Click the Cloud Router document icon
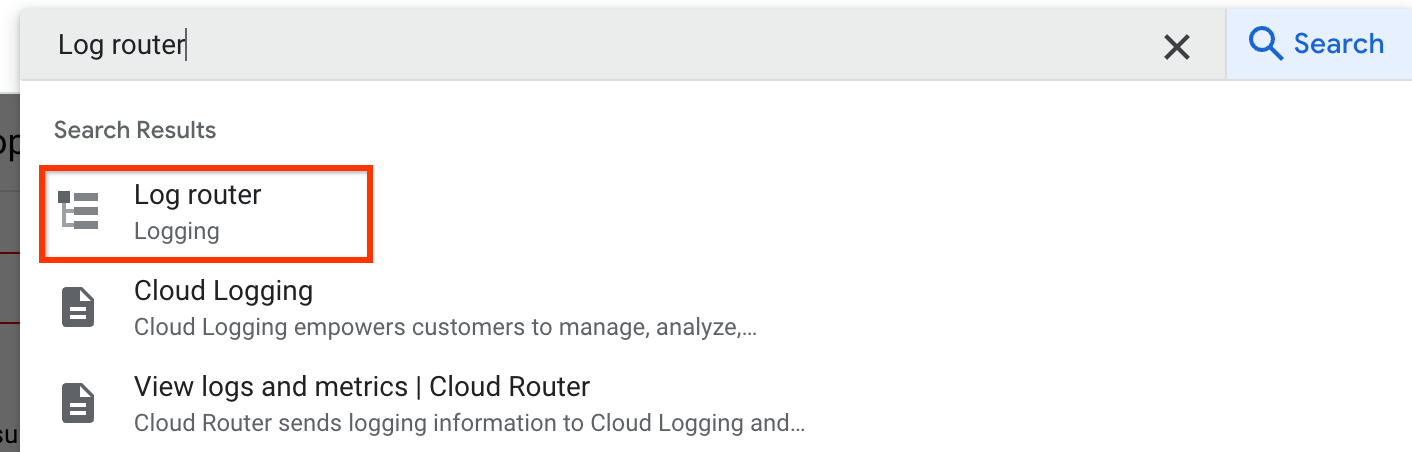 [x=79, y=403]
